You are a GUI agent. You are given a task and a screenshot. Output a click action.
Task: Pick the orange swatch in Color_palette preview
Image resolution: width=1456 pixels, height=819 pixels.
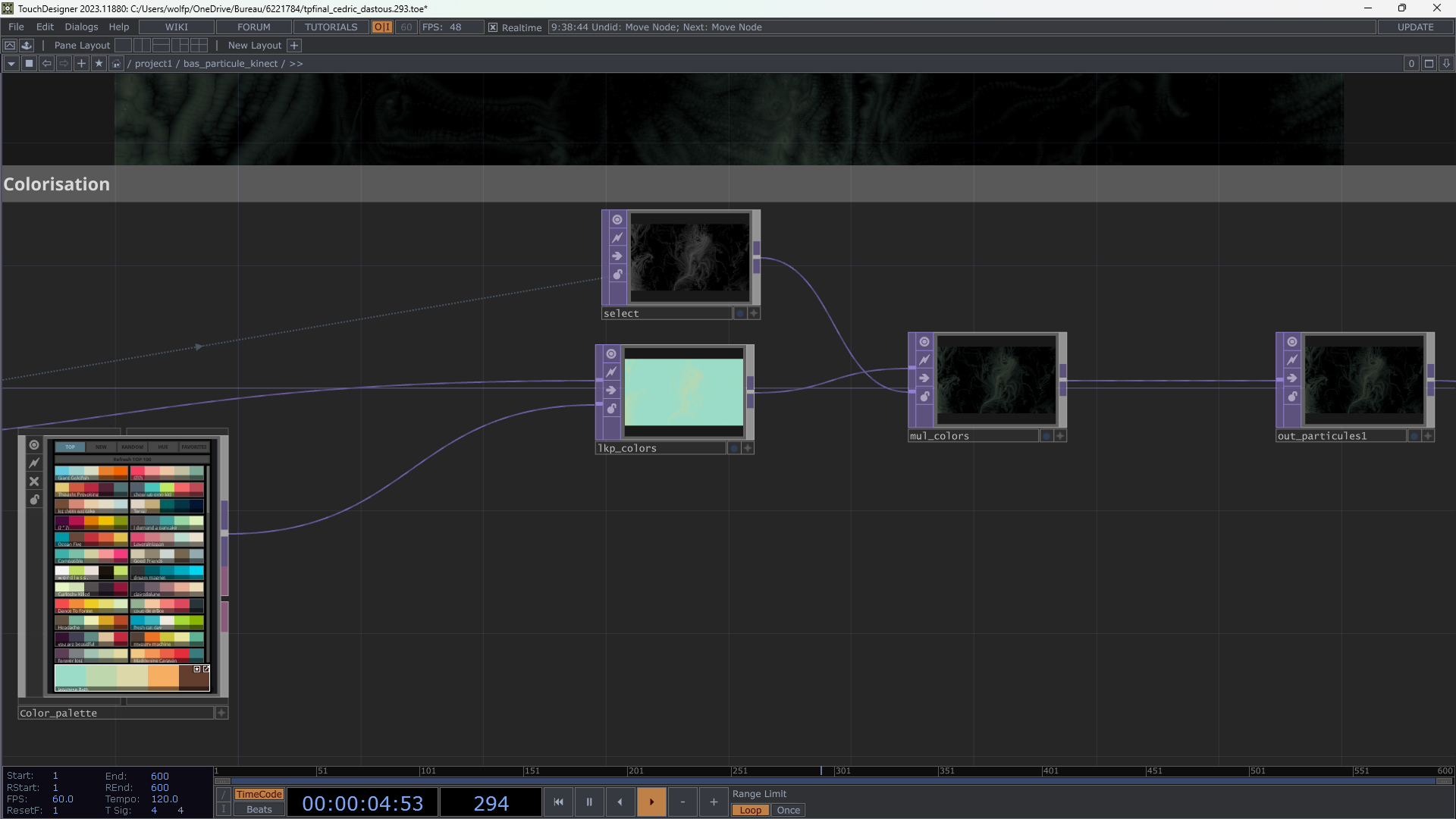click(x=163, y=676)
